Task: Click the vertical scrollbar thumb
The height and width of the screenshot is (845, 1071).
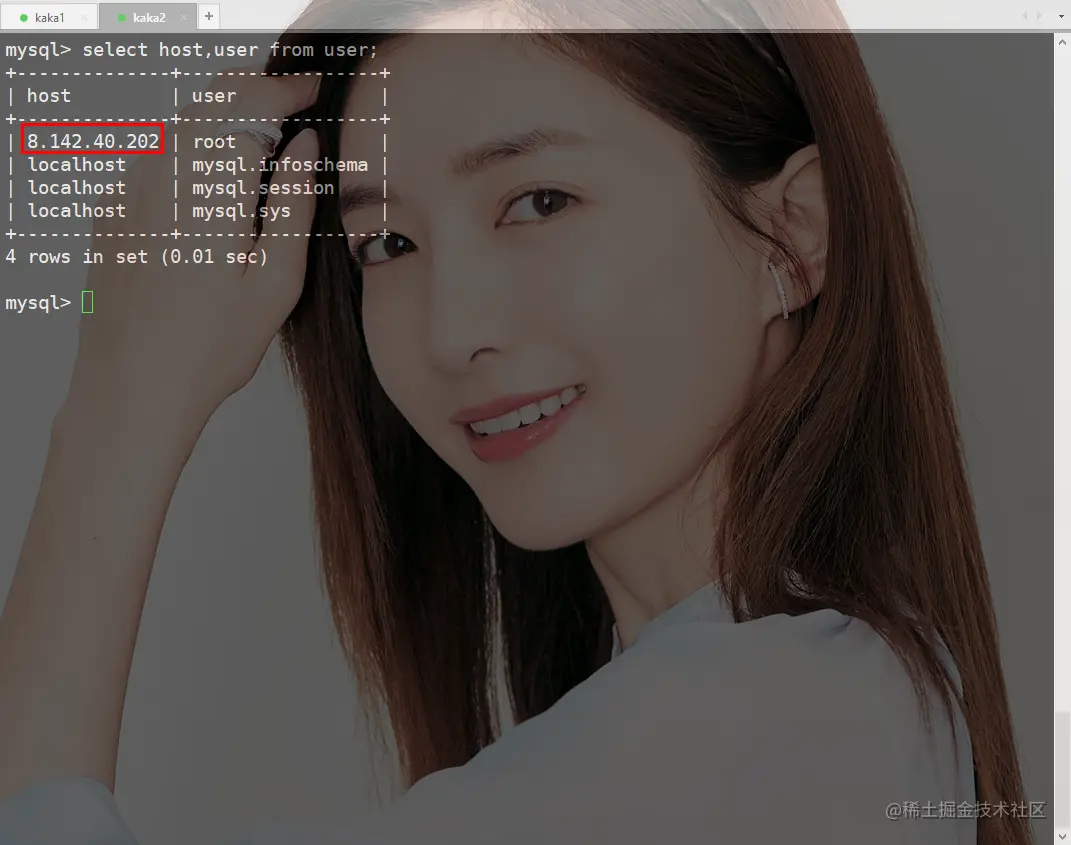Action: [1062, 768]
